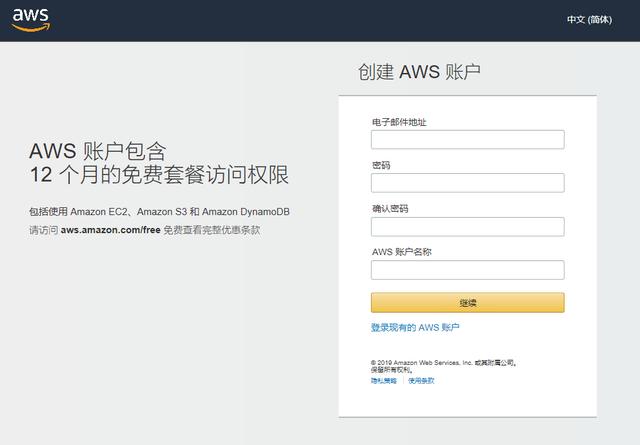Click the 创建 AWS 账户 heading
Screen dimensions: 640x445
[419, 72]
